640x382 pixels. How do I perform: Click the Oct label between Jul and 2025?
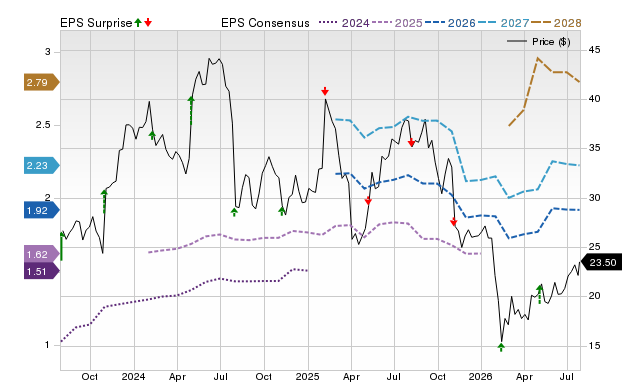pos(264,376)
